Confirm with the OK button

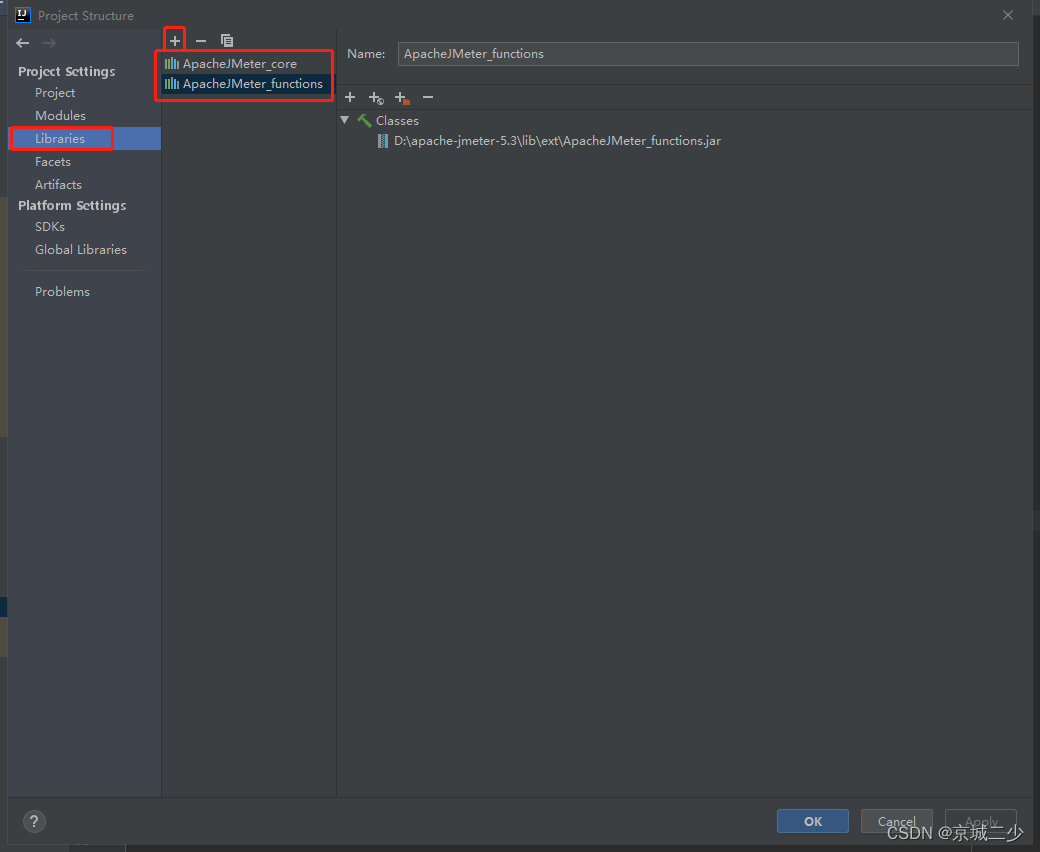812,822
